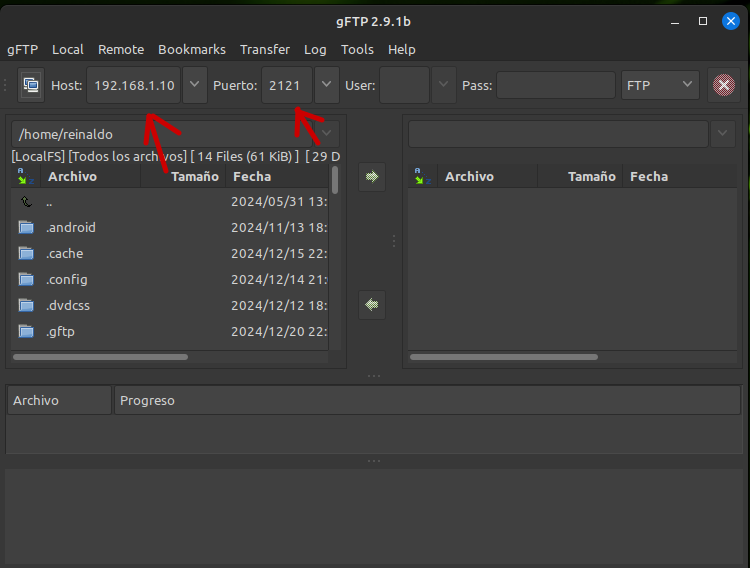Click the left arrow download button

[x=372, y=304]
